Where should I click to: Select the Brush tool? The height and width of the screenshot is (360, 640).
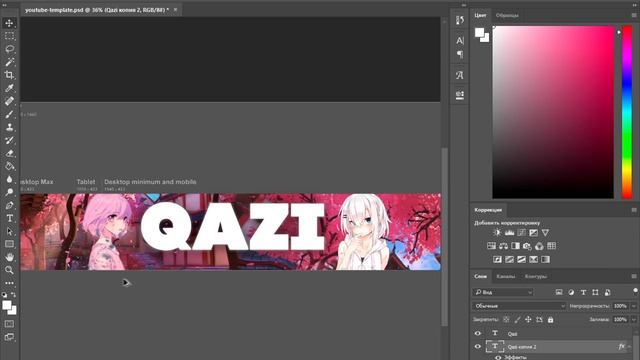[9, 114]
